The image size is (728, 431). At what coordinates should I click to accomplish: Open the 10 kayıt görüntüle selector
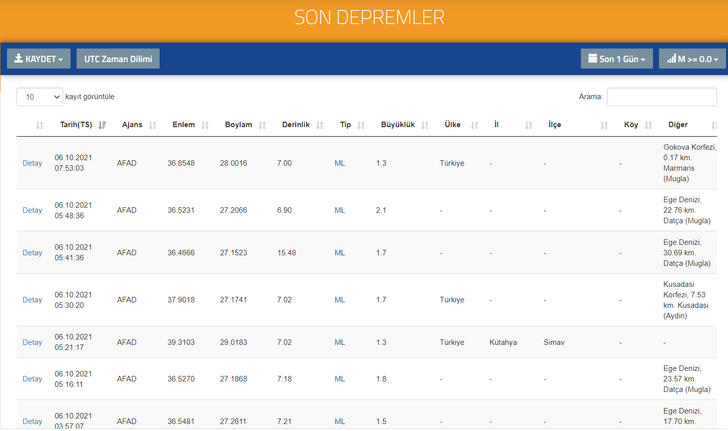(39, 97)
